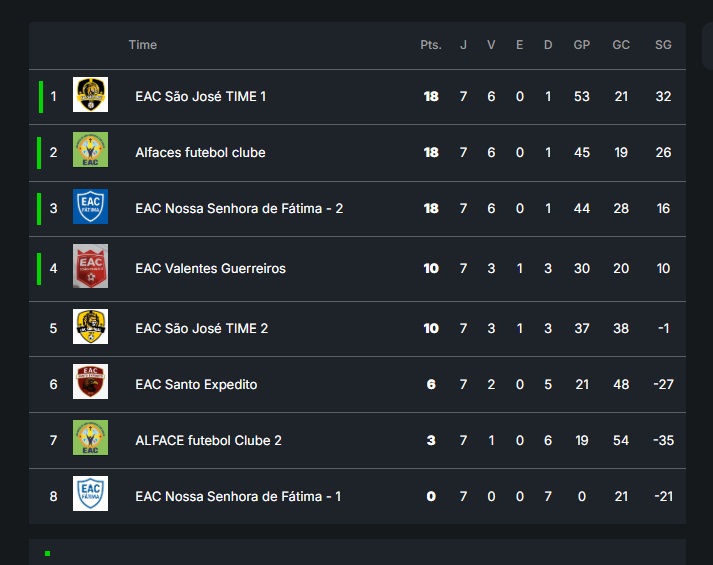Click the Time column header

tap(143, 45)
